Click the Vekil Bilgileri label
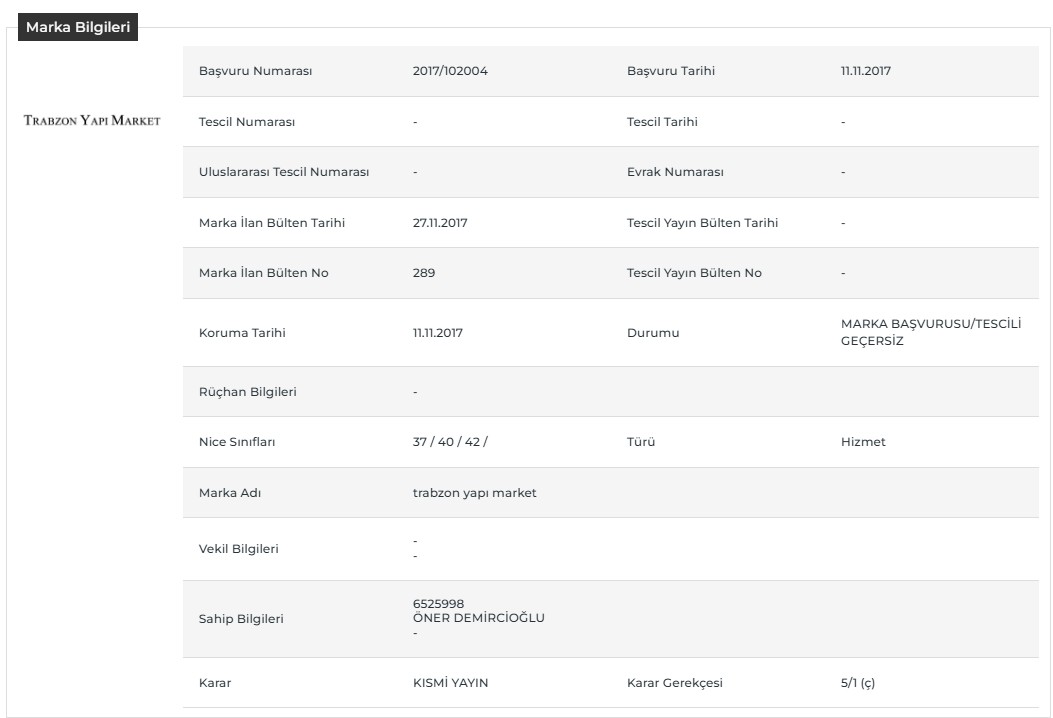 click(x=238, y=548)
